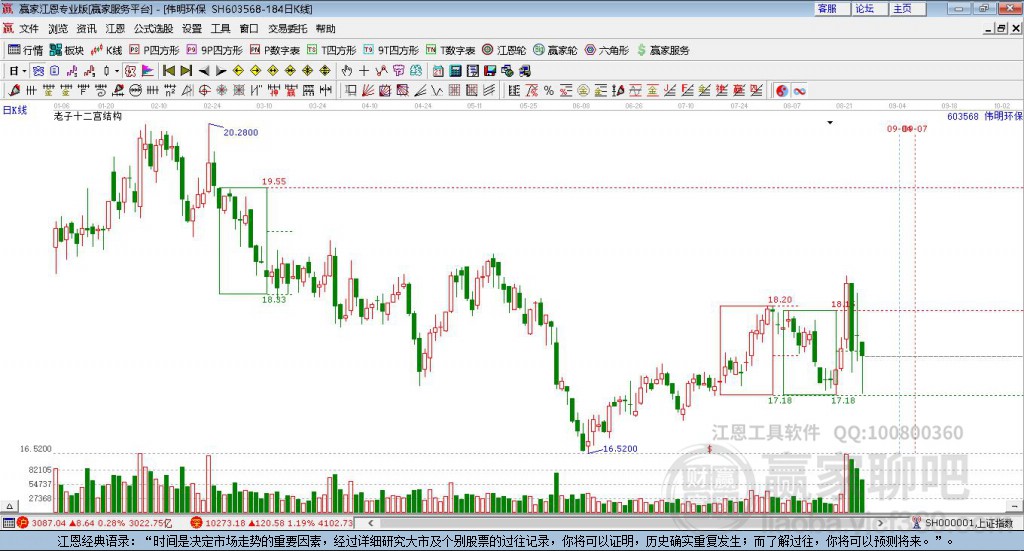The image size is (1024, 551).
Task: Open the 窗口 menu
Action: pyautogui.click(x=249, y=29)
